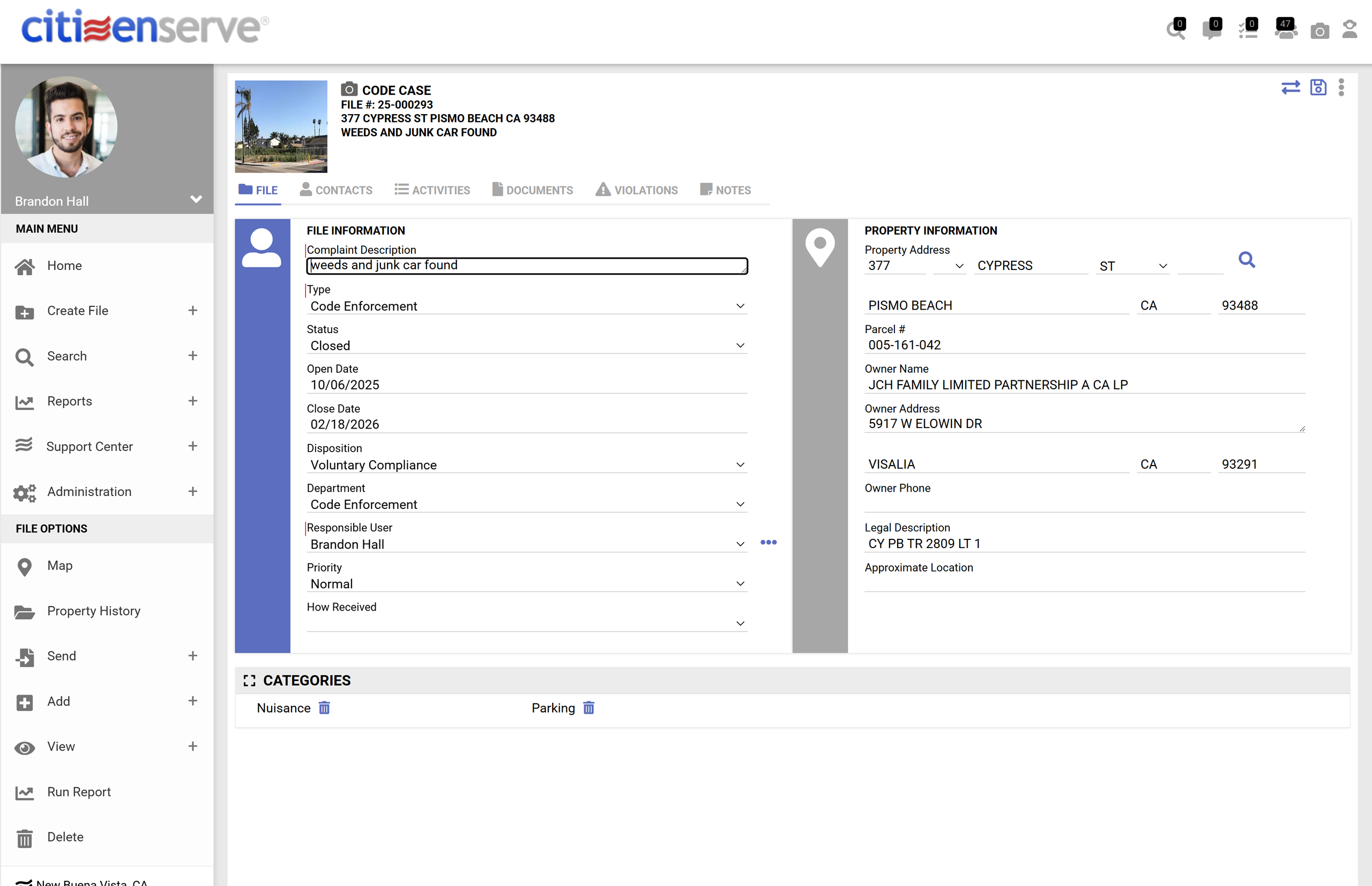Collapse the Brandon Hall profile chevron

[196, 199]
